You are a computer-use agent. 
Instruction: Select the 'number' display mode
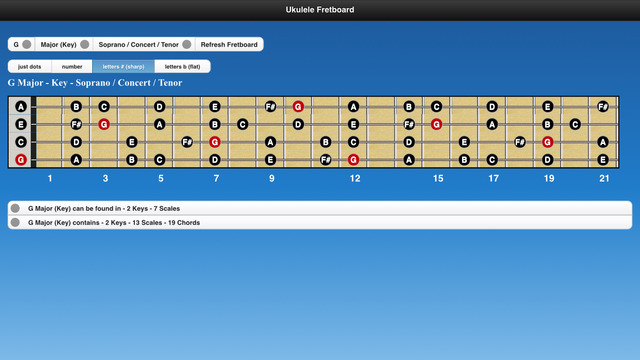(72, 67)
